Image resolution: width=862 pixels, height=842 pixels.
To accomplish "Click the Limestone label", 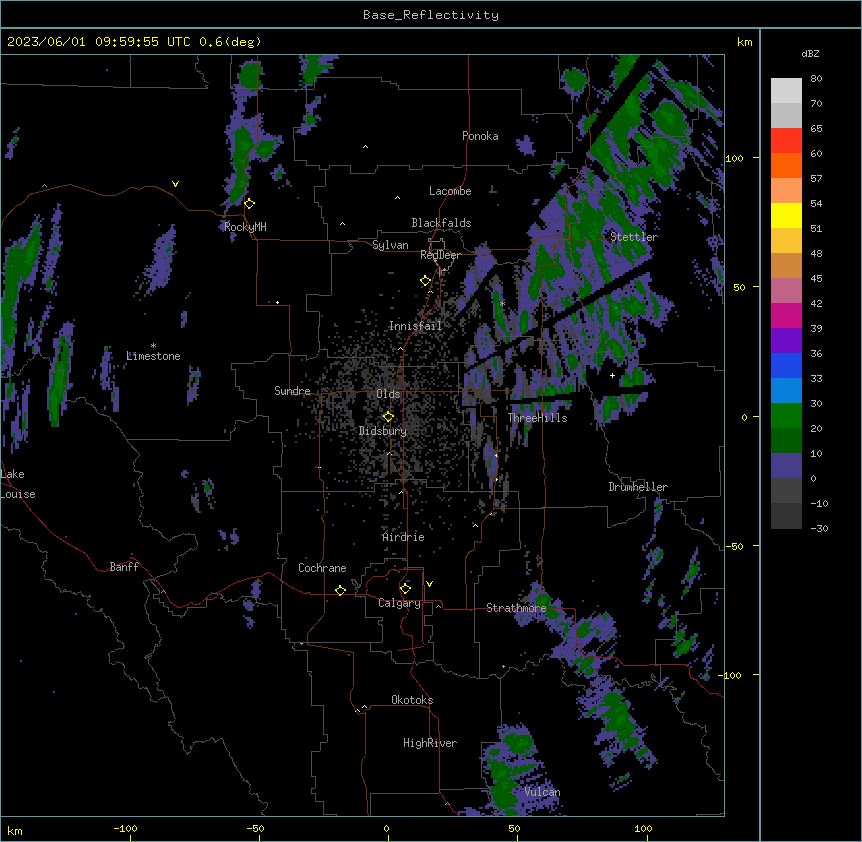I will coord(153,356).
